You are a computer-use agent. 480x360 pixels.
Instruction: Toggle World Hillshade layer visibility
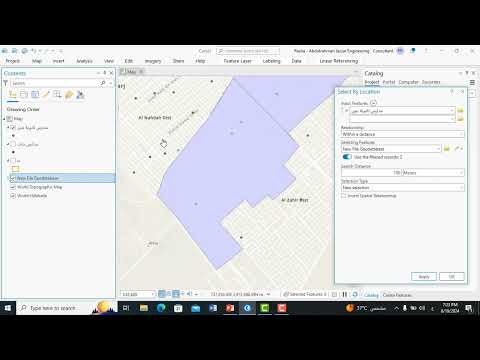(13, 196)
